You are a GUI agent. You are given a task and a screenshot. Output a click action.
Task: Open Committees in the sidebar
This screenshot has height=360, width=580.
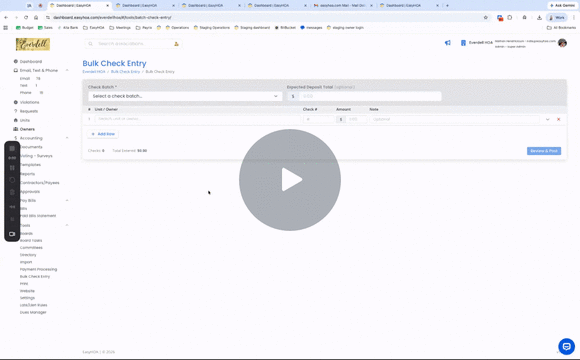(31, 248)
